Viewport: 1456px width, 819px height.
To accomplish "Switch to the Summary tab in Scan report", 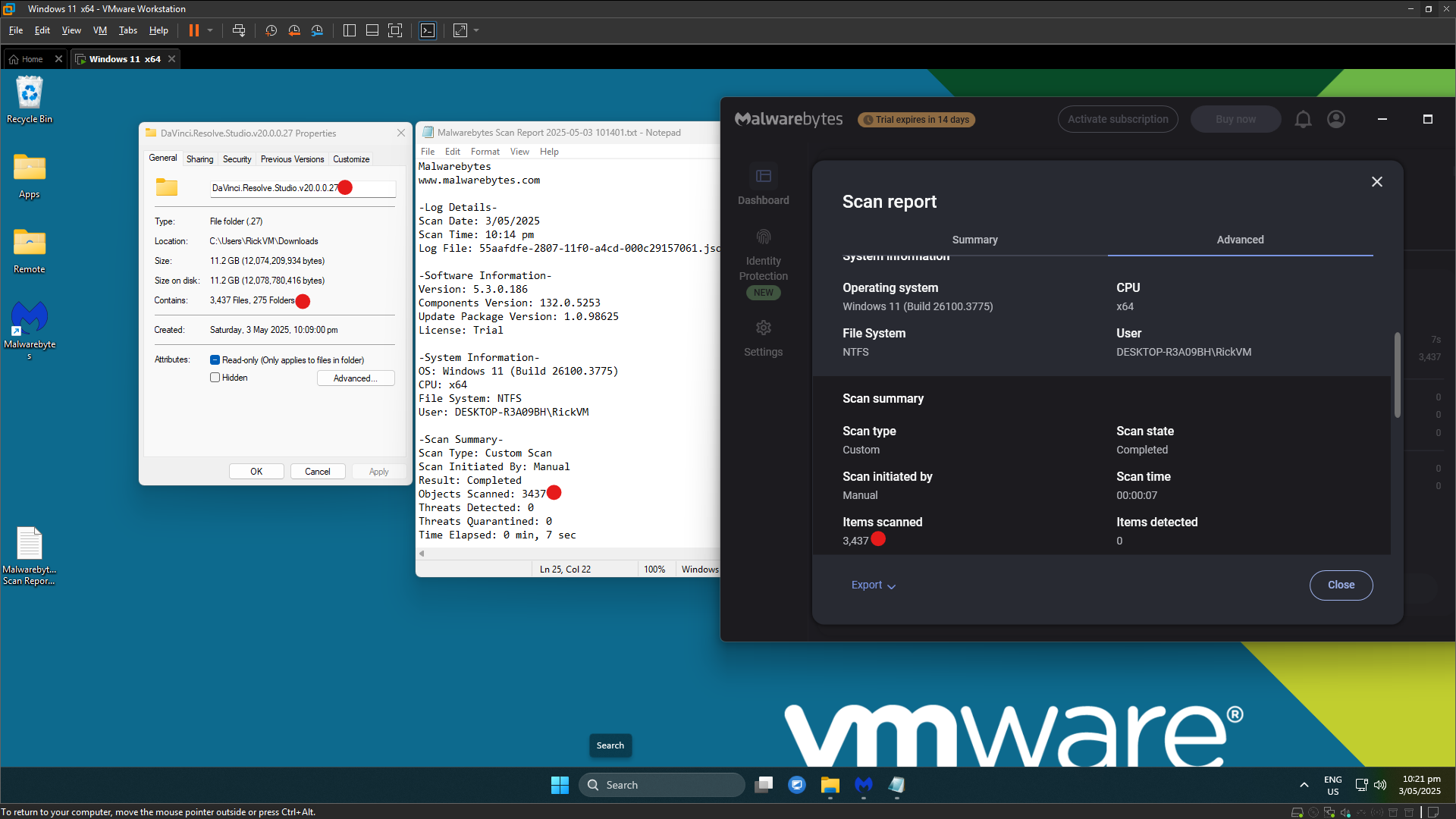I will click(x=974, y=240).
